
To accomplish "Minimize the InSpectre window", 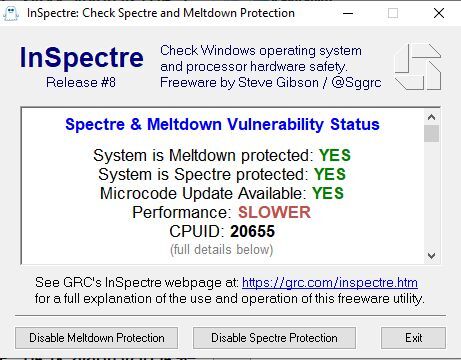I will tap(348, 13).
